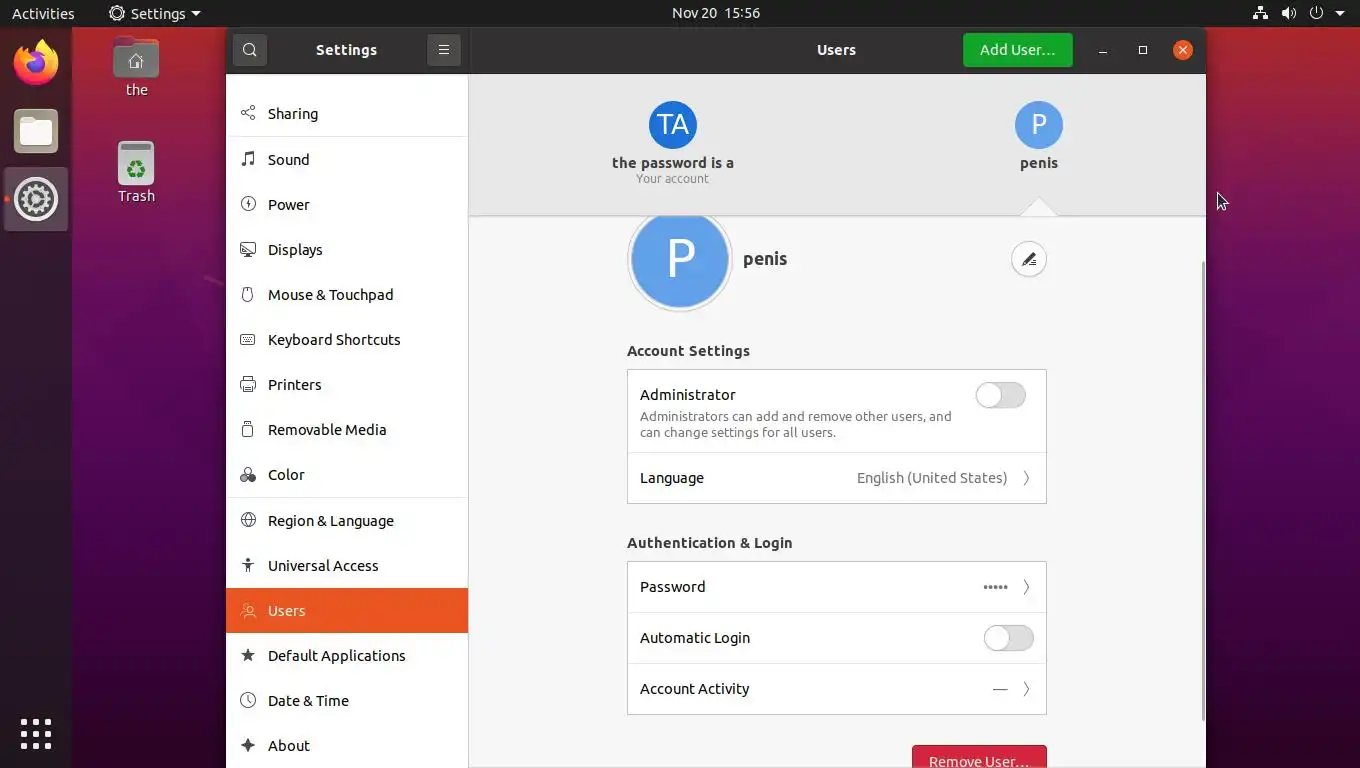Image resolution: width=1360 pixels, height=768 pixels.
Task: Open Default Applications settings
Action: (347, 655)
